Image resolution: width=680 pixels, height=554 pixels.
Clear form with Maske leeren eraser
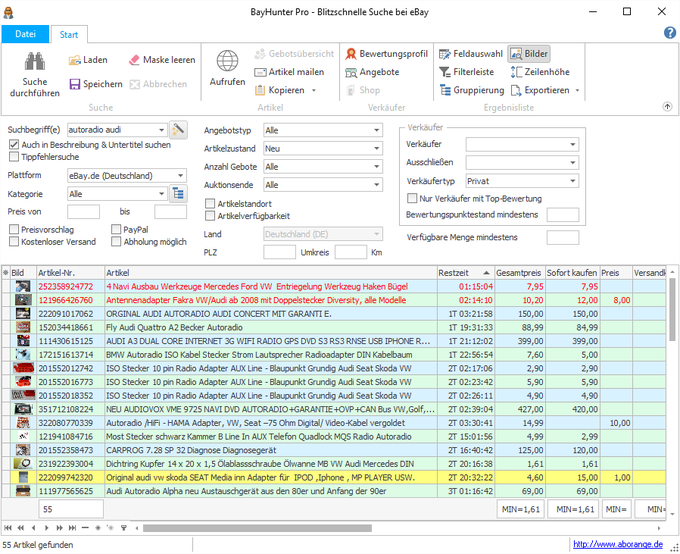[134, 60]
